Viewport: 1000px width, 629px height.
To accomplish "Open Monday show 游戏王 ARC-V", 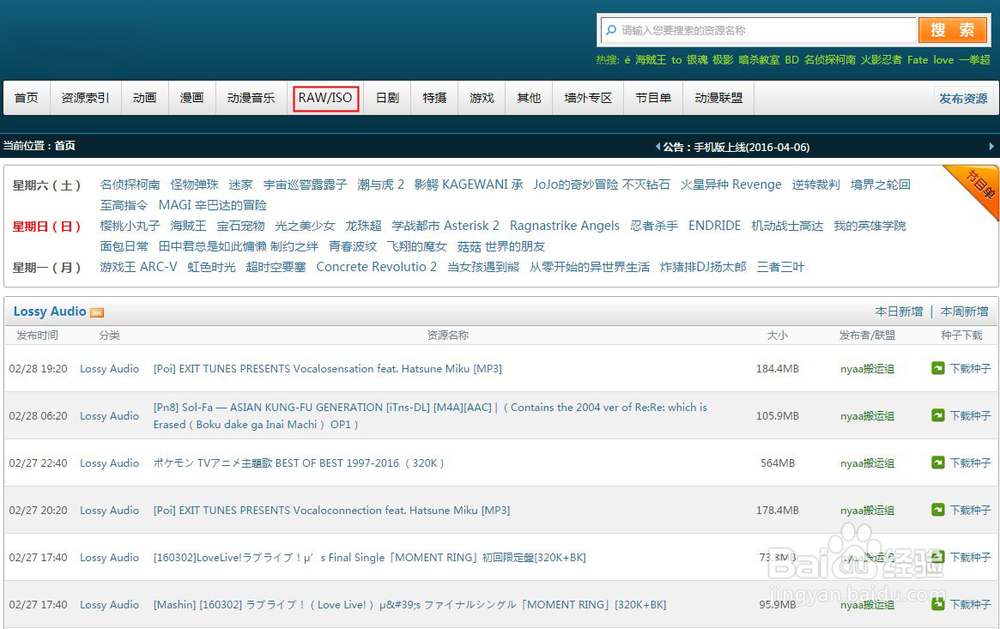I will [x=138, y=267].
